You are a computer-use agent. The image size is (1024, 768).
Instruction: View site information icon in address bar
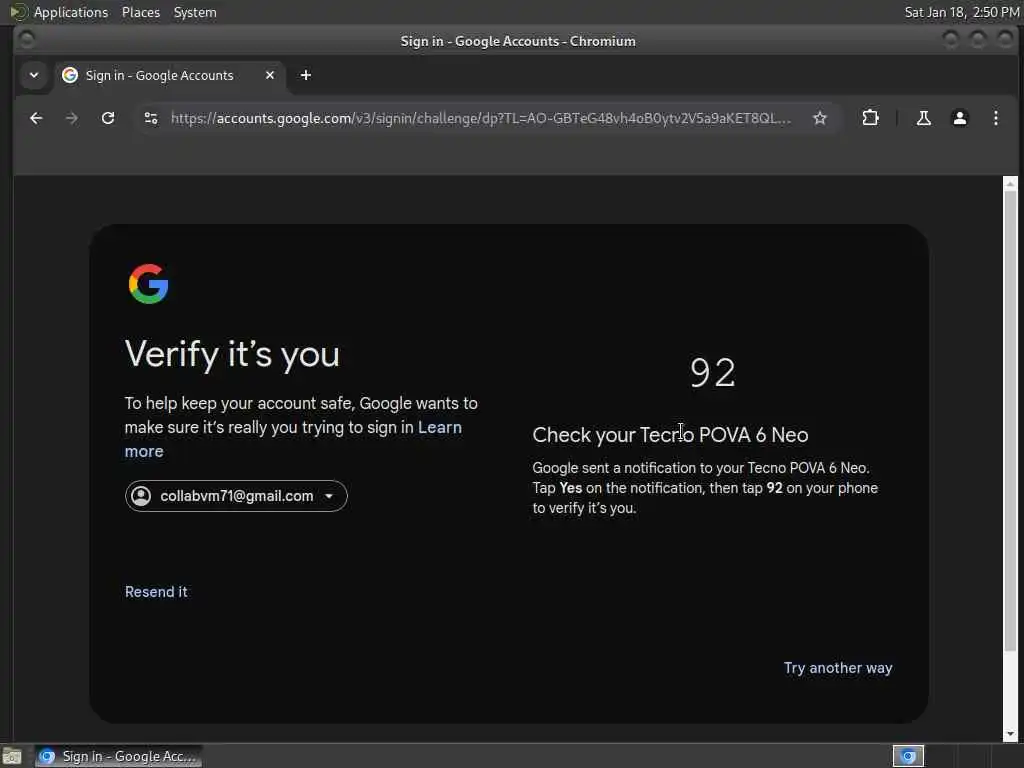pyautogui.click(x=151, y=118)
